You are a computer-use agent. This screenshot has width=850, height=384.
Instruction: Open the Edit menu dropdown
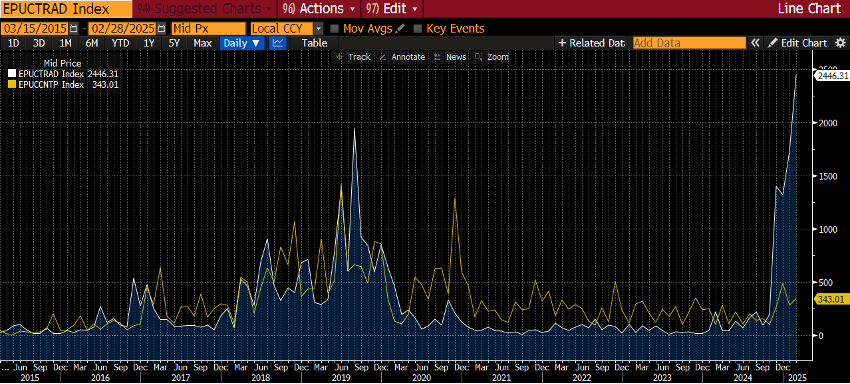[392, 9]
